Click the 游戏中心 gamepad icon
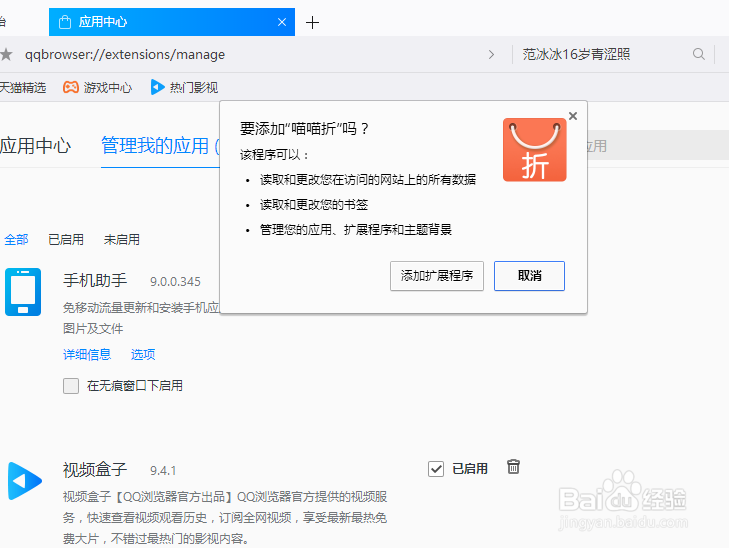Screen dimensions: 729x548 (x=71, y=87)
